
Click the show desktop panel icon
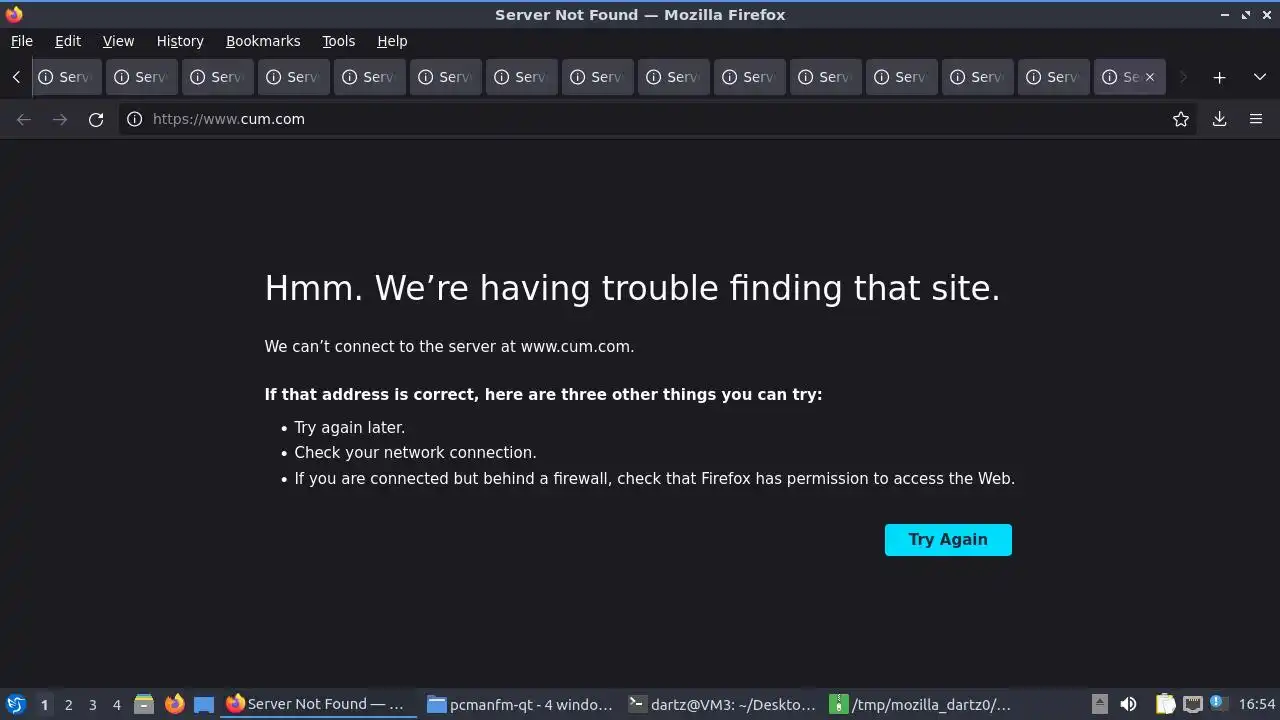pos(204,704)
